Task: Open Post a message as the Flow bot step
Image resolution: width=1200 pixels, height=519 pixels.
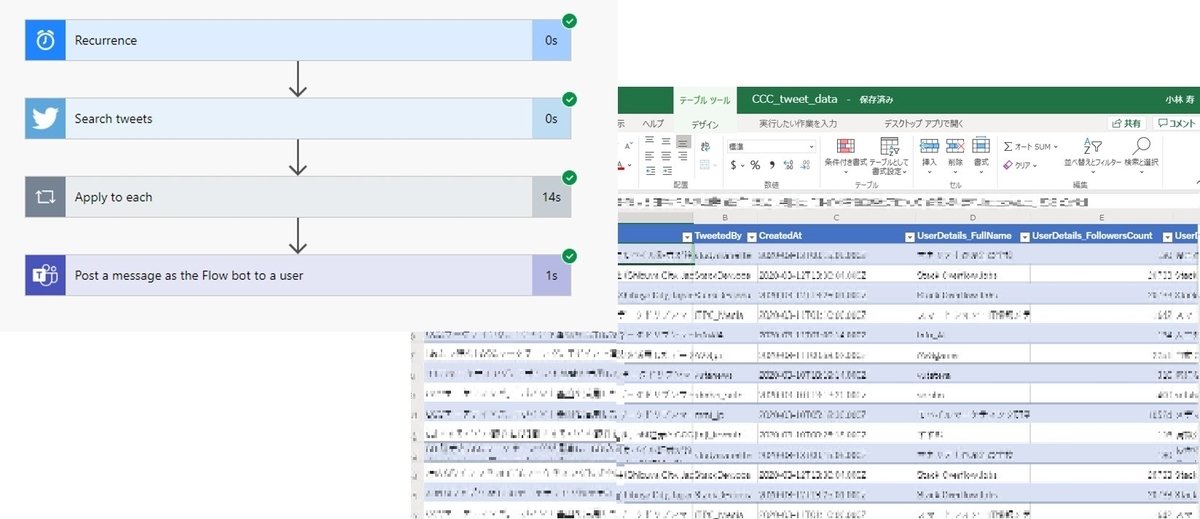Action: (x=298, y=275)
